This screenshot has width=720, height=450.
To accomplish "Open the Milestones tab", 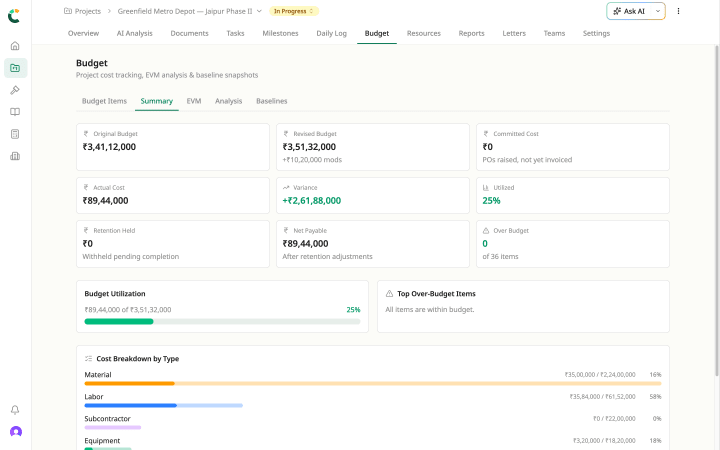I will [x=280, y=33].
